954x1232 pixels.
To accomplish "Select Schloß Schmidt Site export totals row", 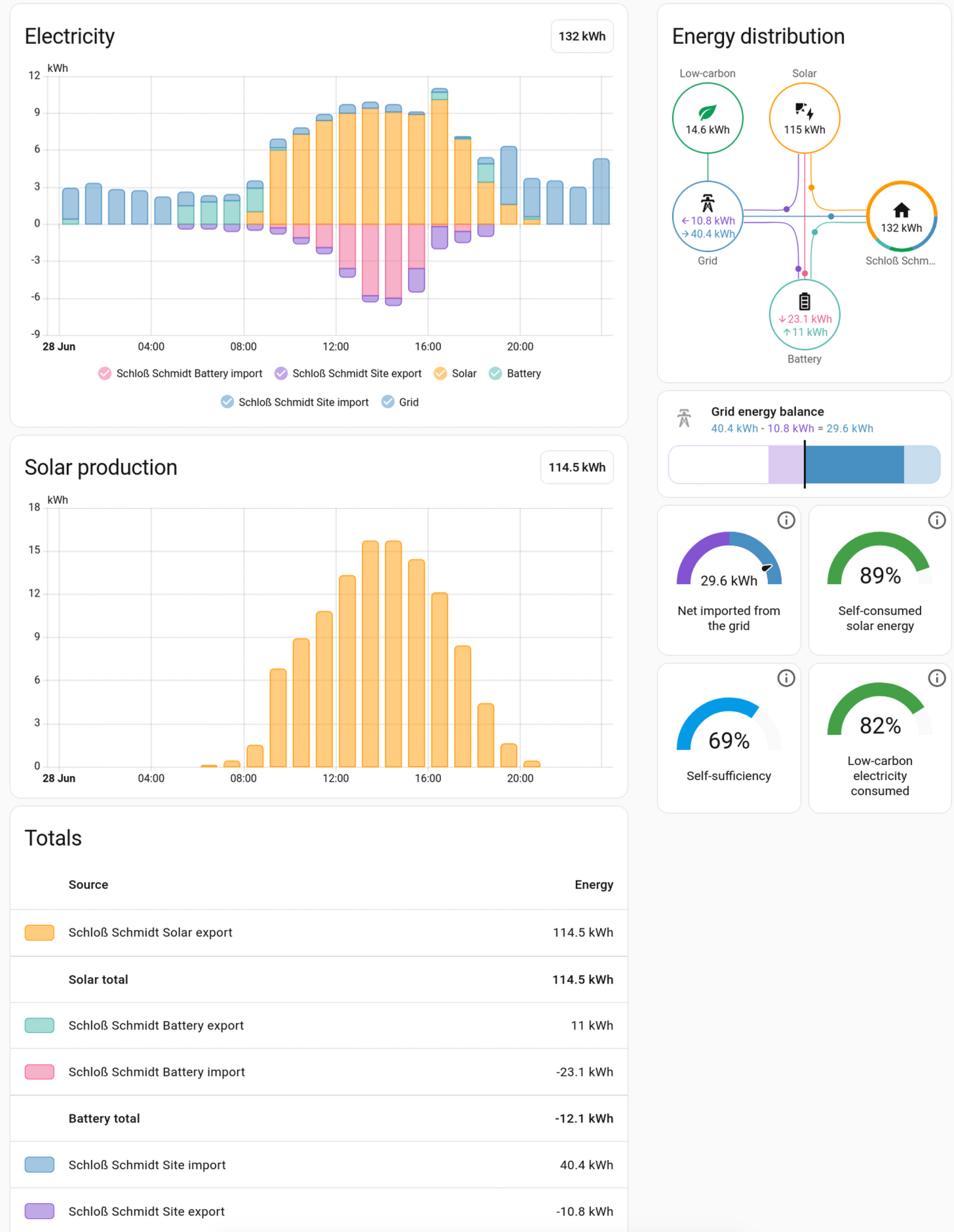I will 319,1212.
